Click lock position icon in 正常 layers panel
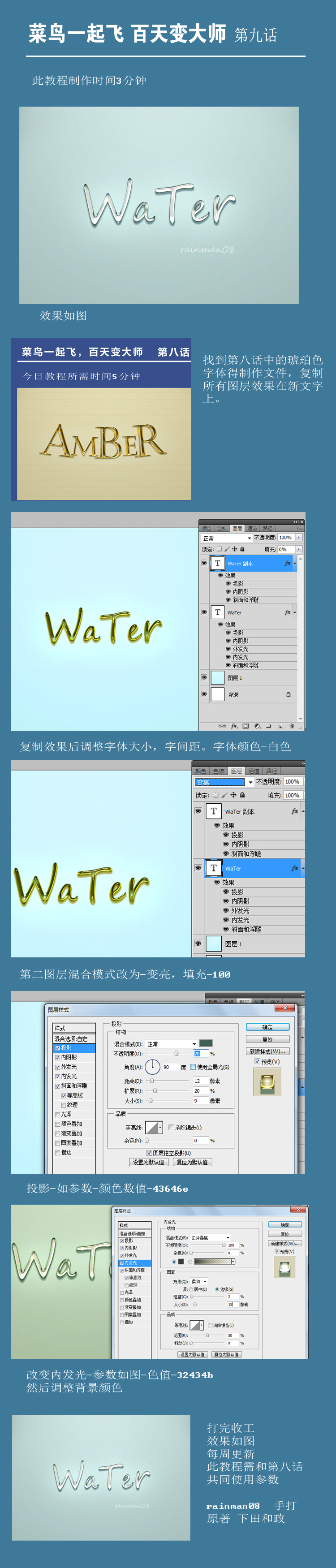The width and height of the screenshot is (336, 1568). (x=235, y=549)
